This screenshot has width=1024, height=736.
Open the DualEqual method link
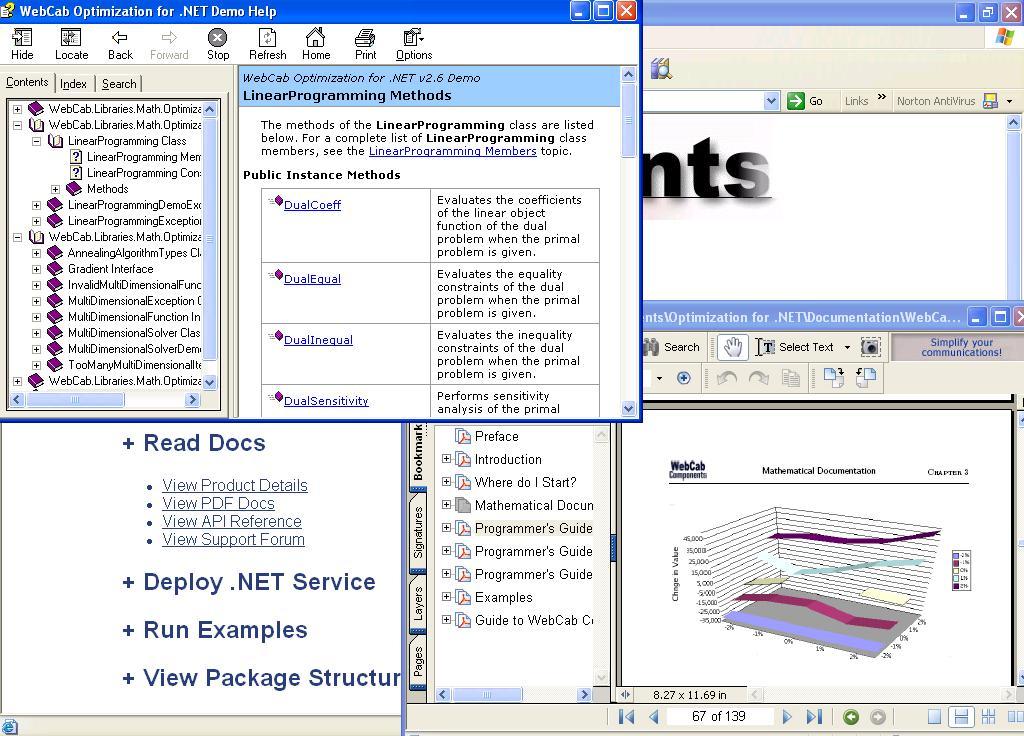pos(312,279)
